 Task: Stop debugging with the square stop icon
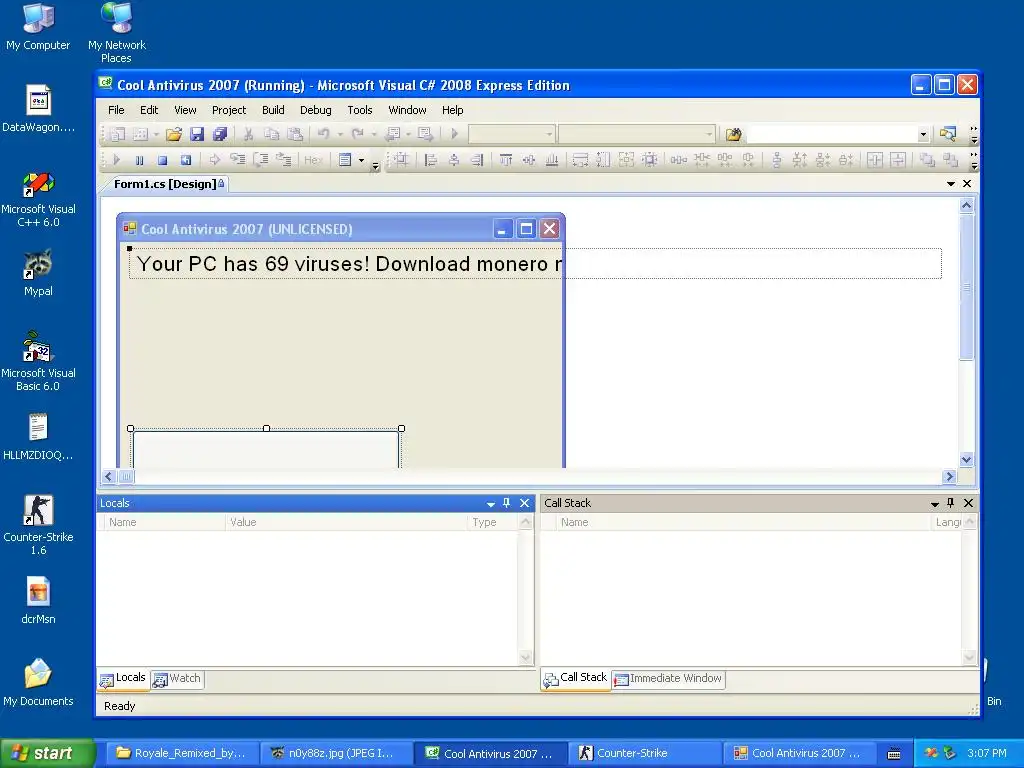163,159
